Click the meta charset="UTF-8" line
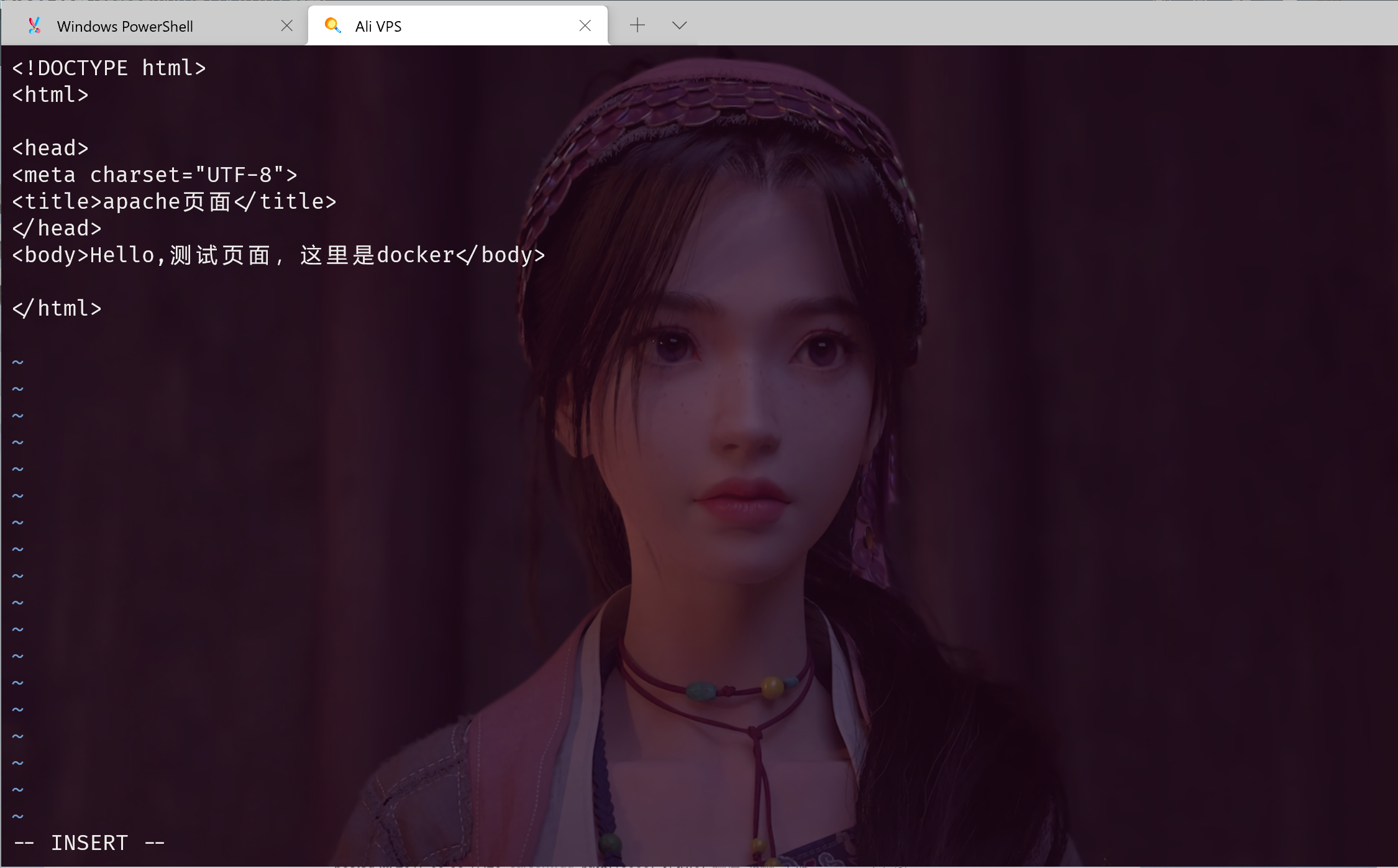1398x868 pixels. [155, 175]
